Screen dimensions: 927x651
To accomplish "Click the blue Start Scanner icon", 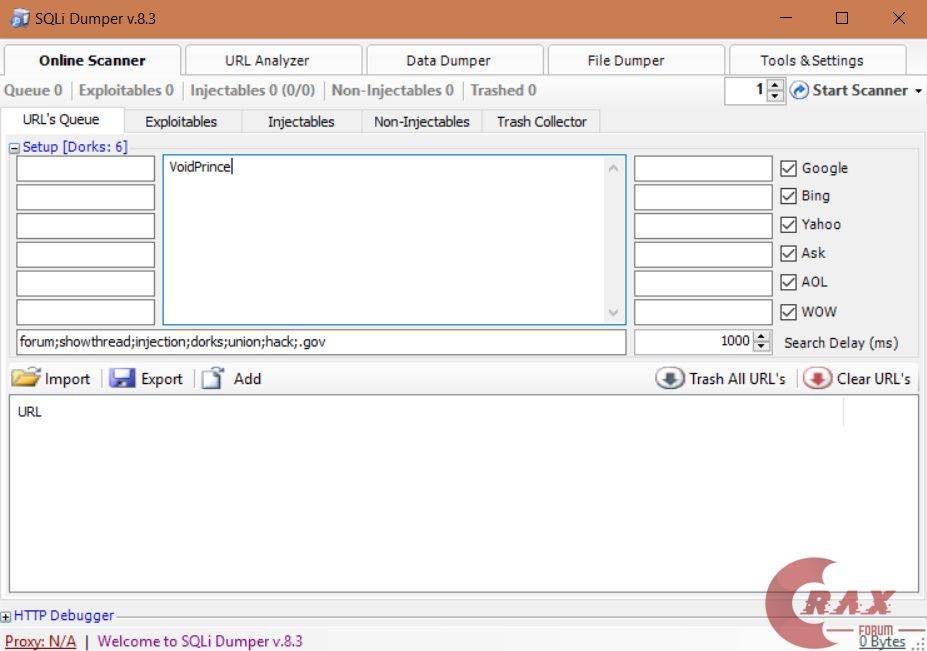I will pos(799,91).
